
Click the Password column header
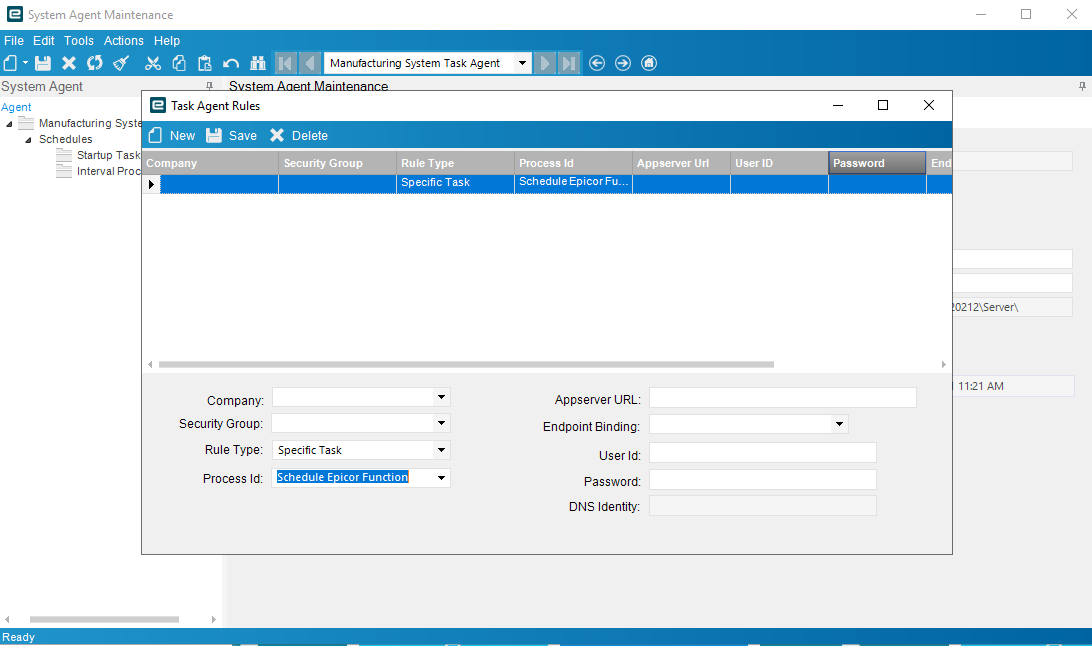(x=878, y=163)
